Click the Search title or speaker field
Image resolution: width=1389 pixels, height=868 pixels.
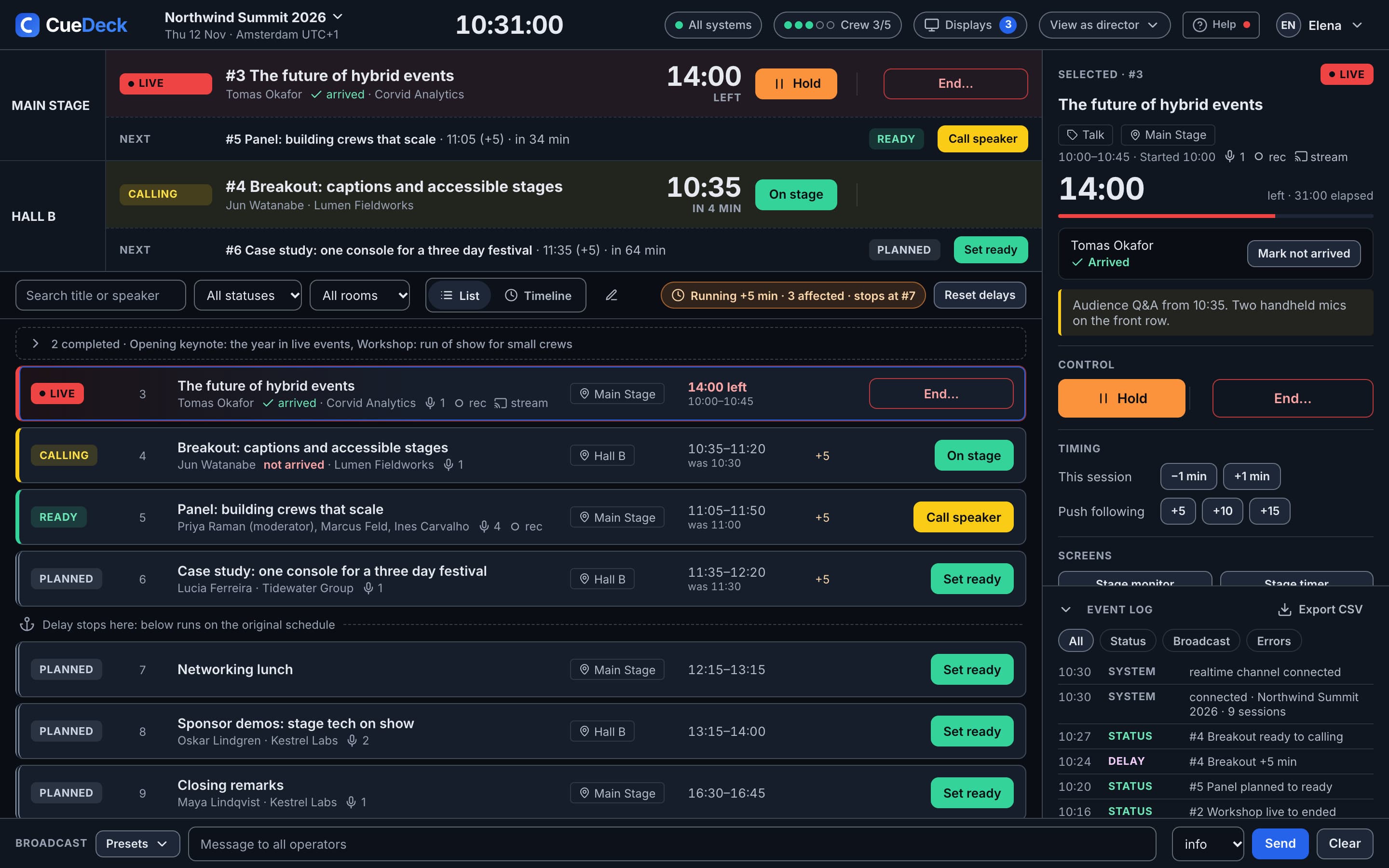coord(100,295)
